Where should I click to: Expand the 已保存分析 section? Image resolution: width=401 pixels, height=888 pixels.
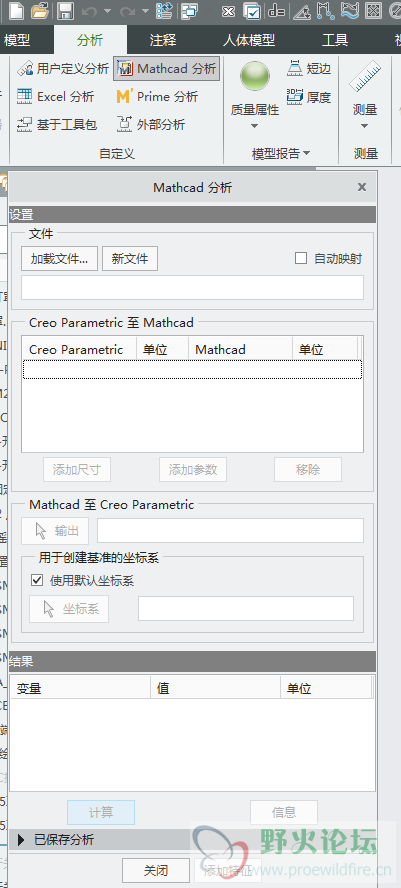pyautogui.click(x=22, y=840)
